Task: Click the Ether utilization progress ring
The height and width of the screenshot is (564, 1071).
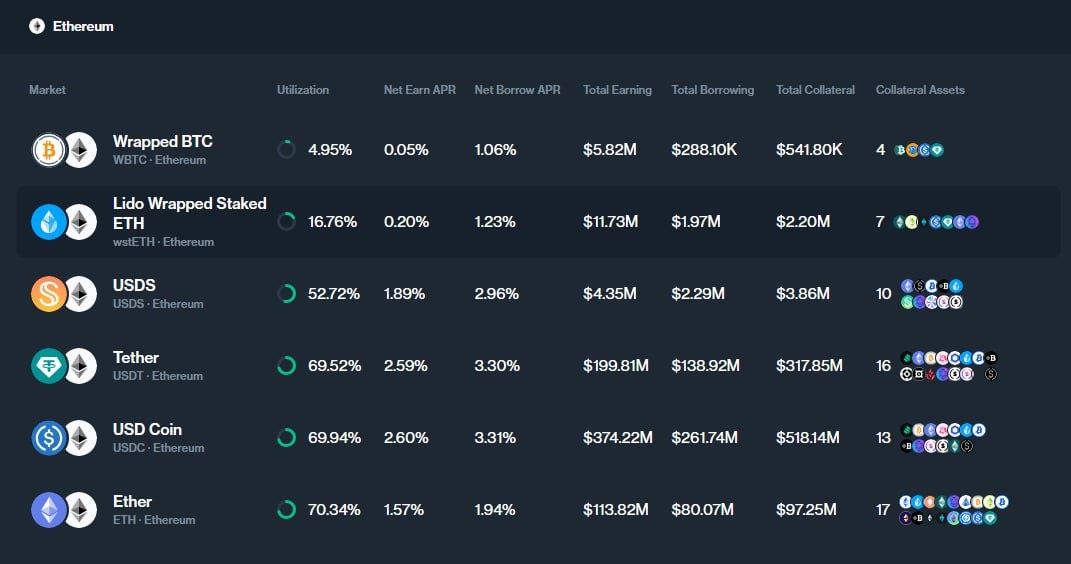Action: 286,510
